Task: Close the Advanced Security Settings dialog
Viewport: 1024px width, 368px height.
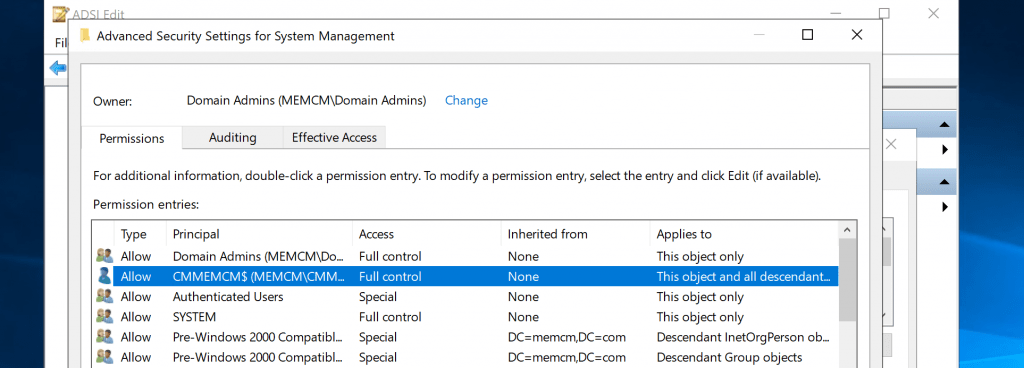Action: pyautogui.click(x=857, y=35)
